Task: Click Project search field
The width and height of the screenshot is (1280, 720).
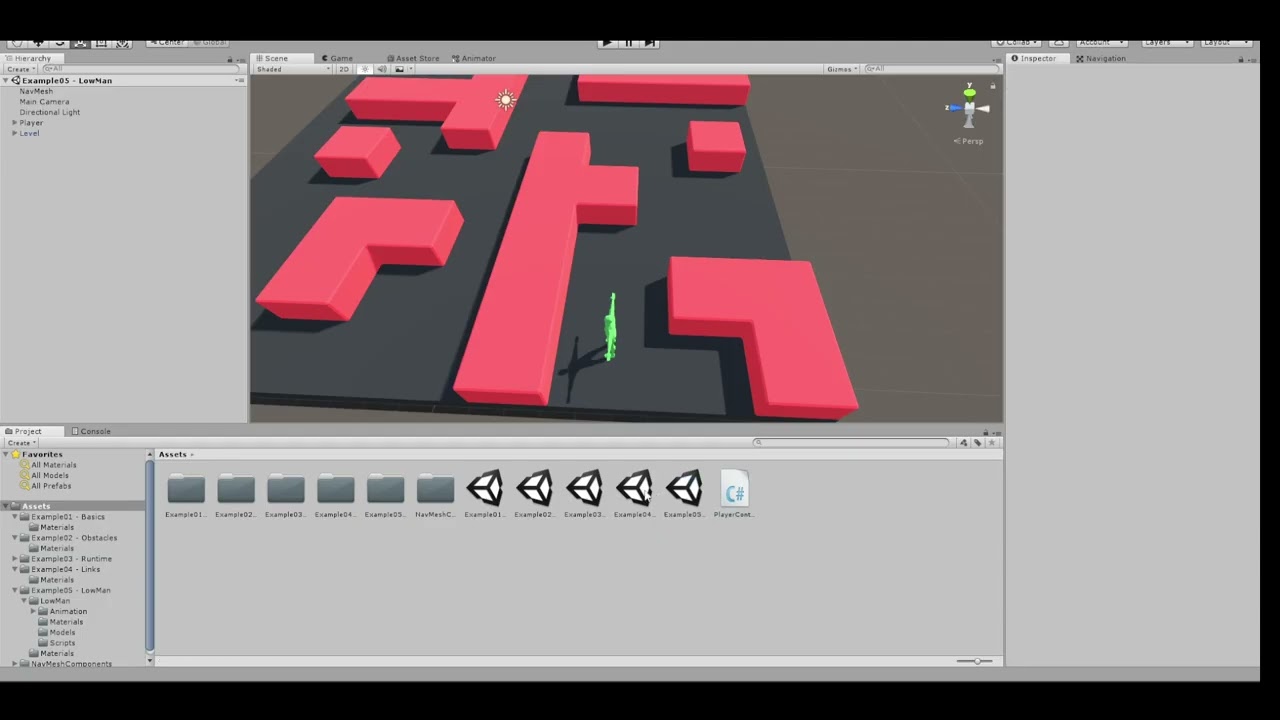Action: pos(850,442)
